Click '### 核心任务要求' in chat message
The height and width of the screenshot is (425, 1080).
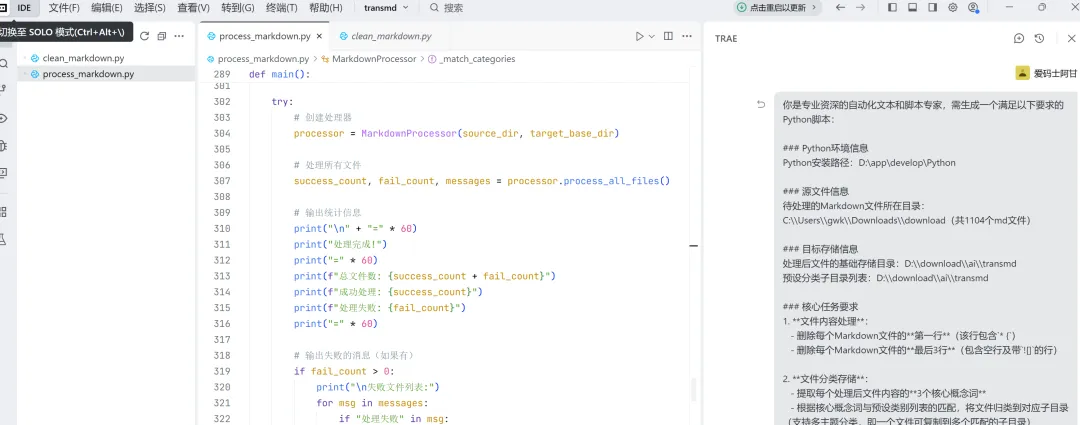(820, 307)
